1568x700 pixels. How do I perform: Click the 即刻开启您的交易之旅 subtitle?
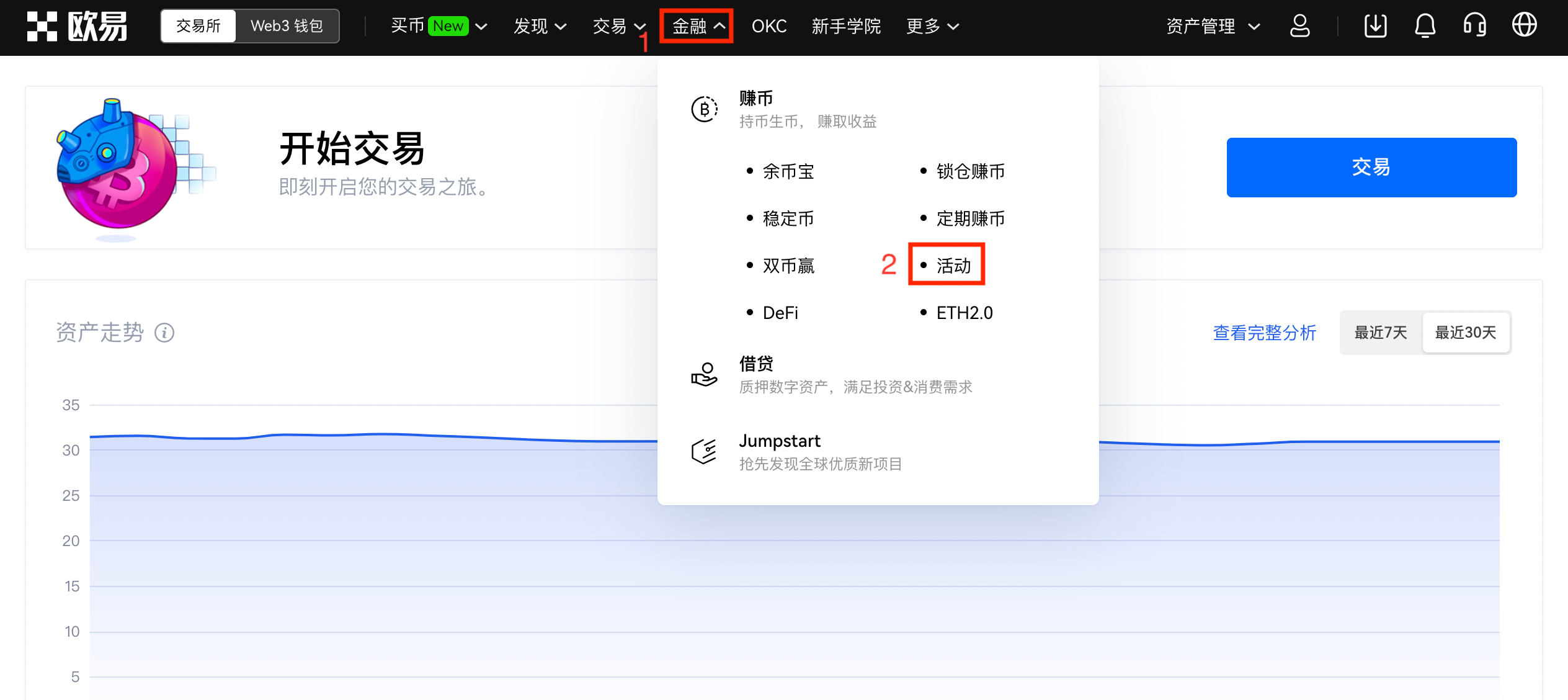[383, 187]
